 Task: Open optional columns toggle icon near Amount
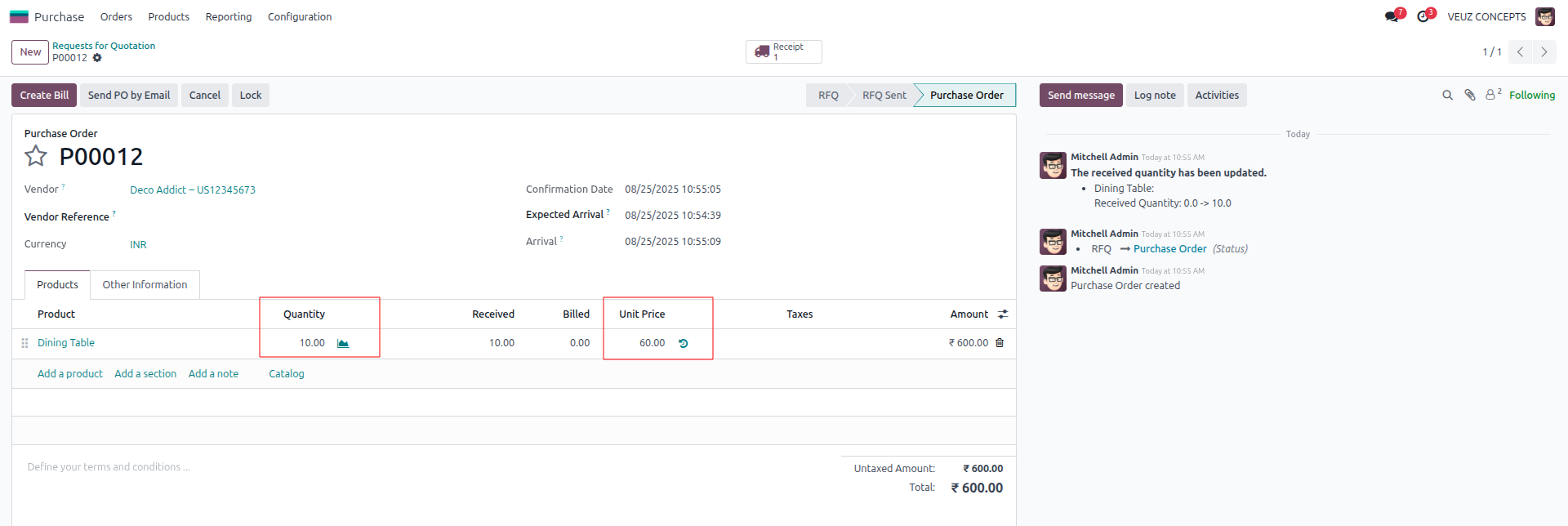[1003, 314]
